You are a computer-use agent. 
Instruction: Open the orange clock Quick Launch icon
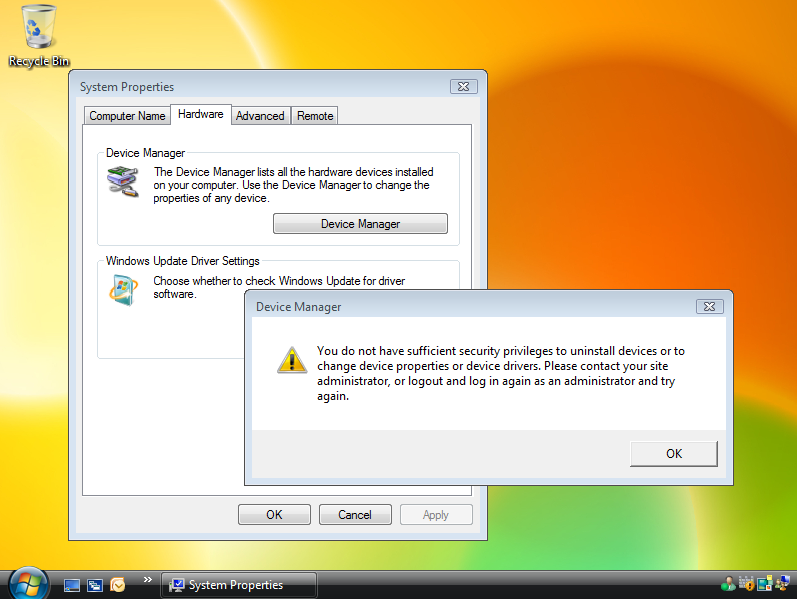point(117,585)
